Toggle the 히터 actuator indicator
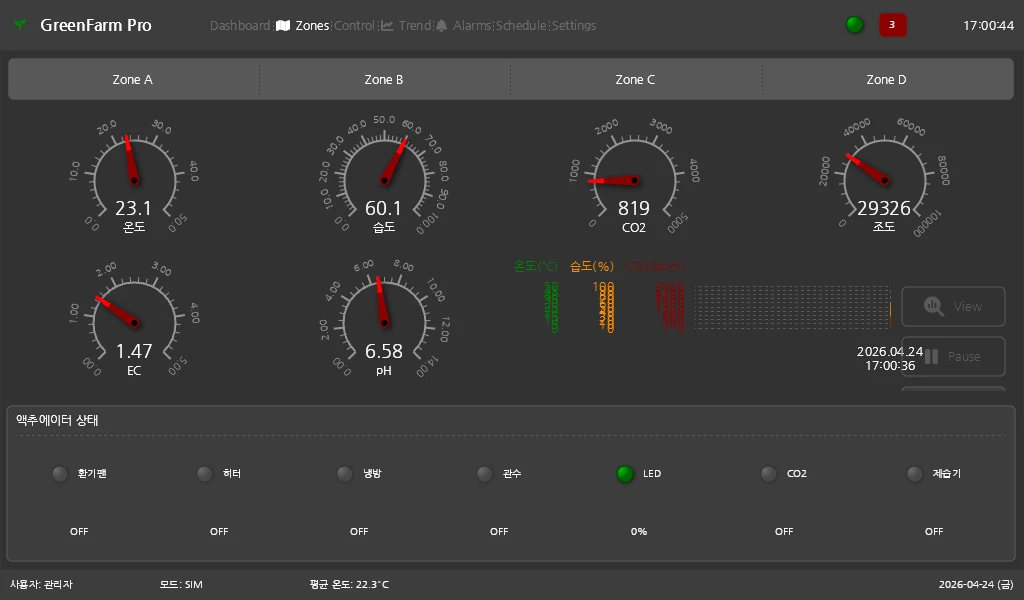 [x=204, y=474]
